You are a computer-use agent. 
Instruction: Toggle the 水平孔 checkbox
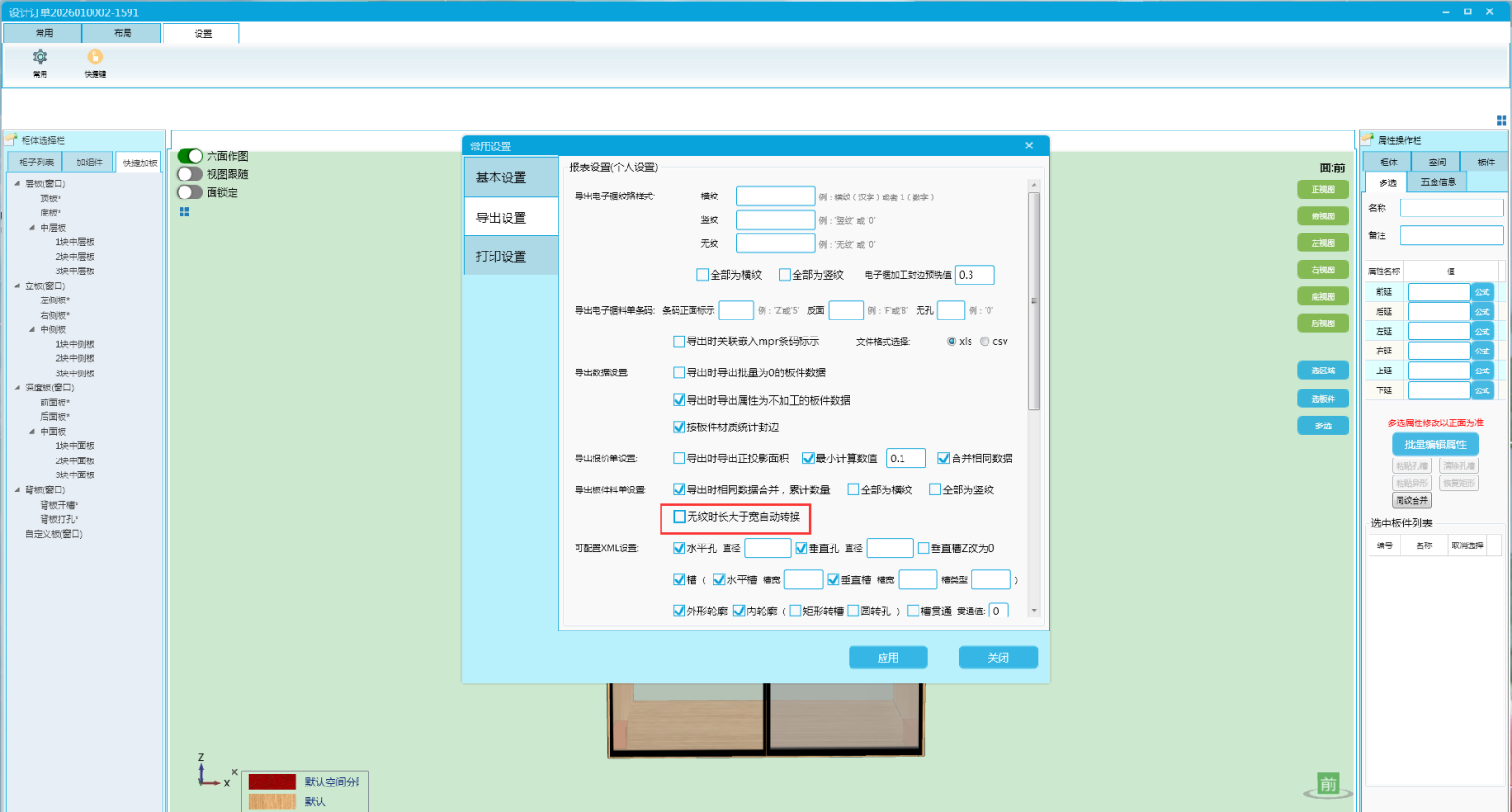pyautogui.click(x=679, y=548)
